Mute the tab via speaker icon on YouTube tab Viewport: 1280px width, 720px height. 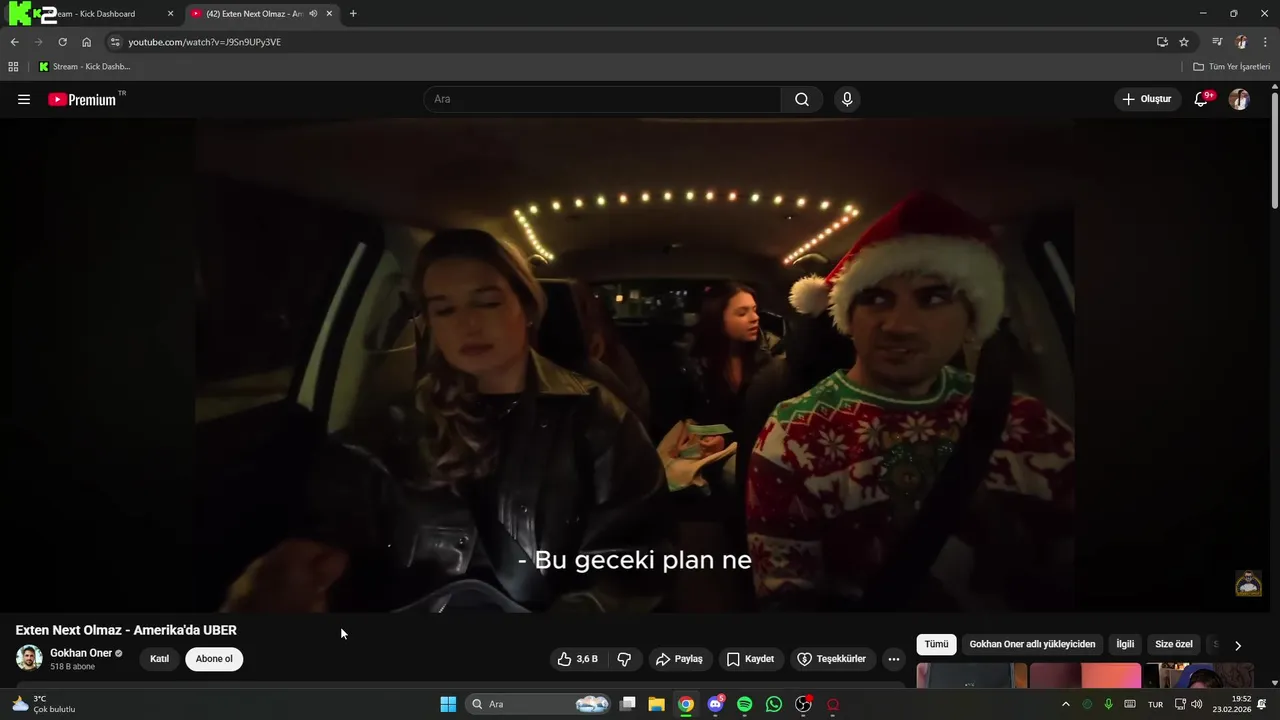(314, 14)
